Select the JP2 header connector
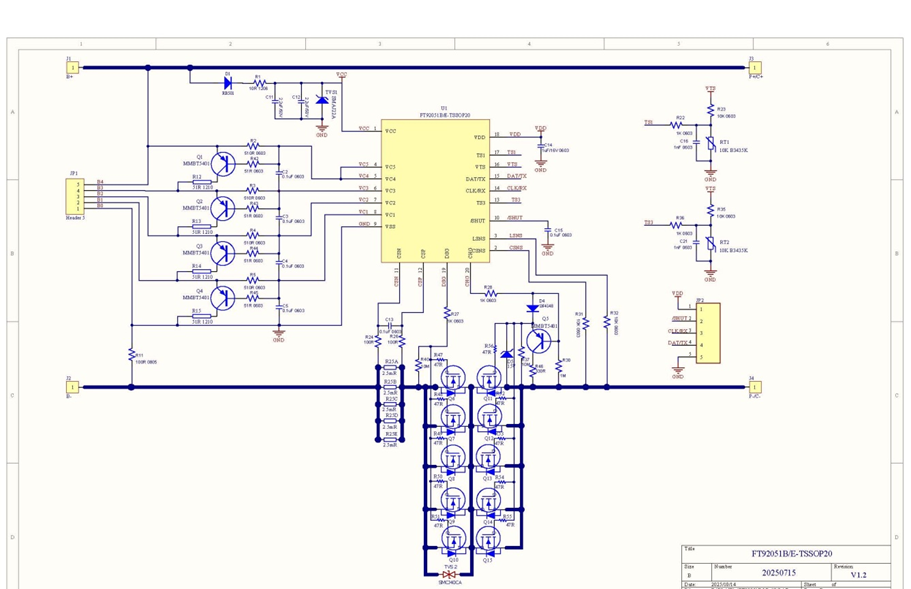911x589 pixels. point(708,333)
